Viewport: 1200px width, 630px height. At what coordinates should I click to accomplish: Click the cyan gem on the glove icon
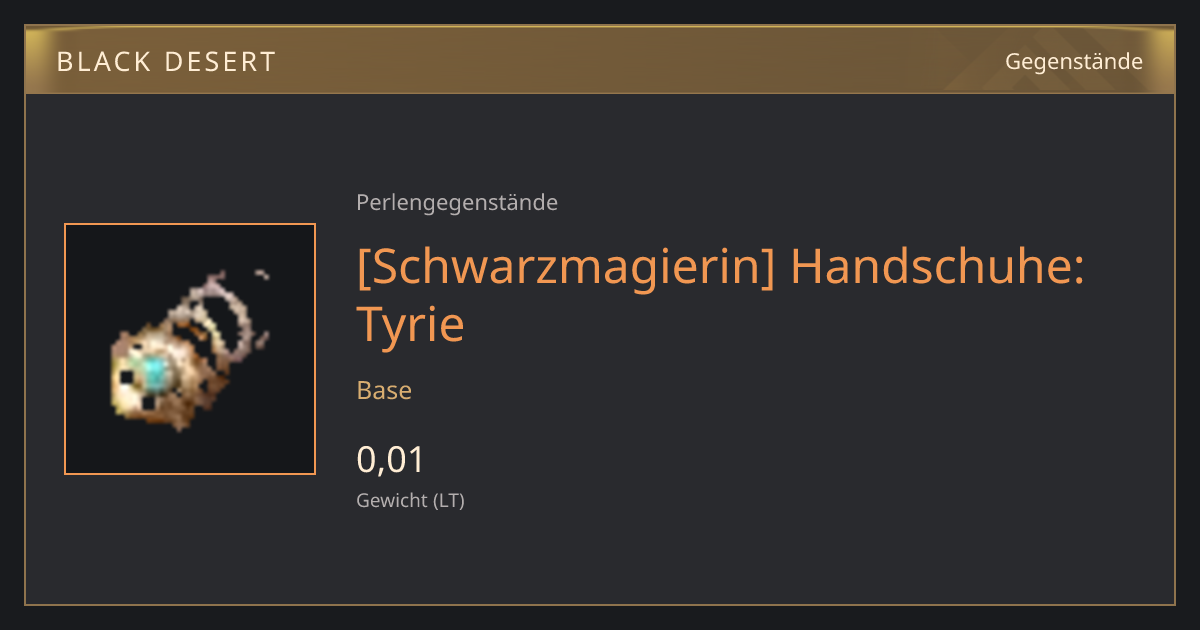click(156, 374)
